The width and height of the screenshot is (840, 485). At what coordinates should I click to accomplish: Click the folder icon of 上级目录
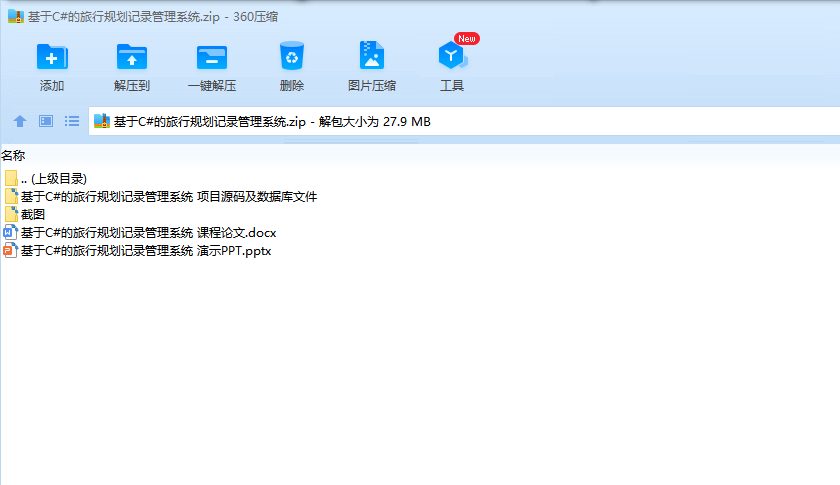pyautogui.click(x=11, y=178)
